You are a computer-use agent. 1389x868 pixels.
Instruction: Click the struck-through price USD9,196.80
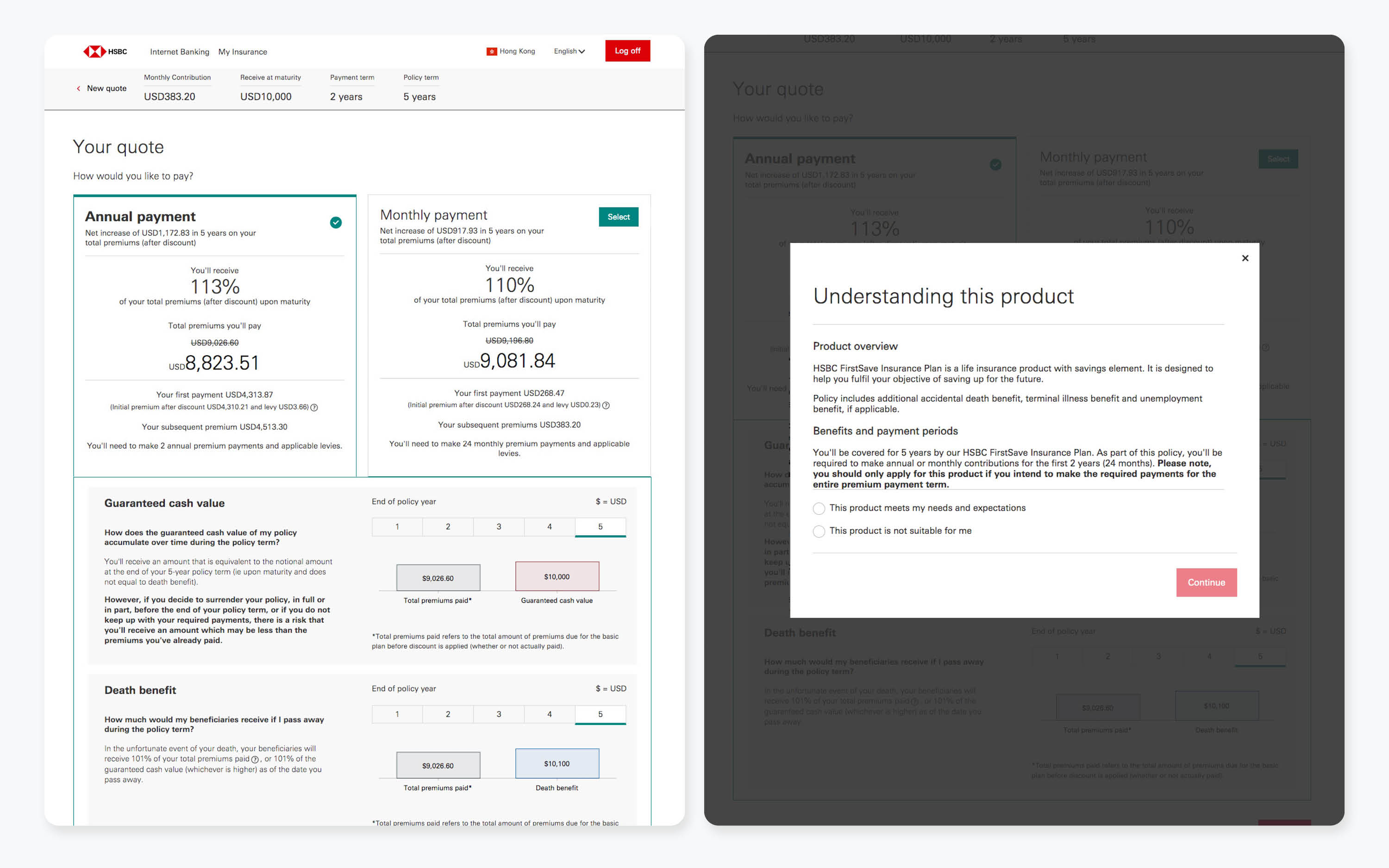(509, 341)
